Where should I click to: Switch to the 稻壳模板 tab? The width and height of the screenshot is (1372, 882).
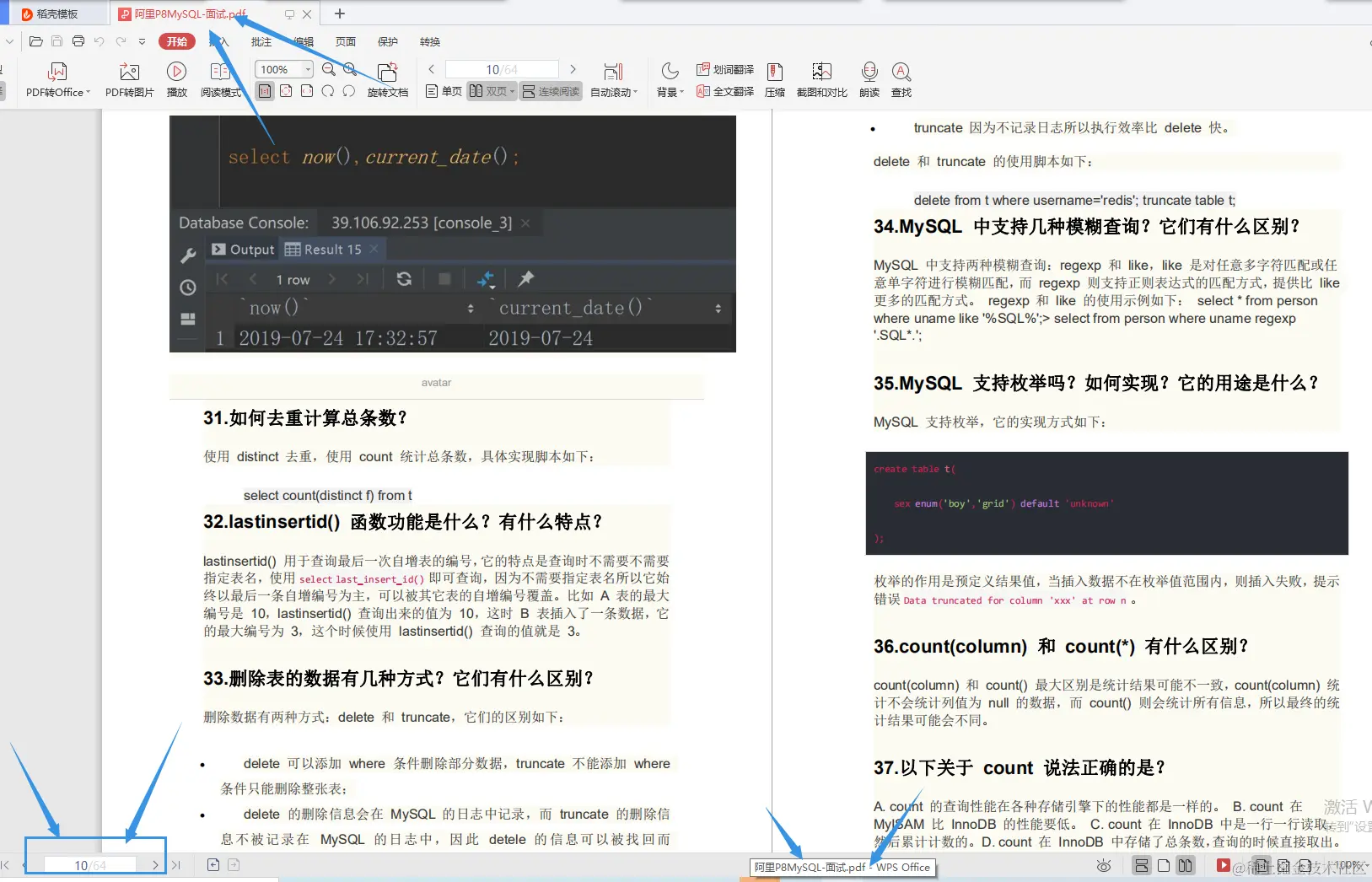click(56, 13)
